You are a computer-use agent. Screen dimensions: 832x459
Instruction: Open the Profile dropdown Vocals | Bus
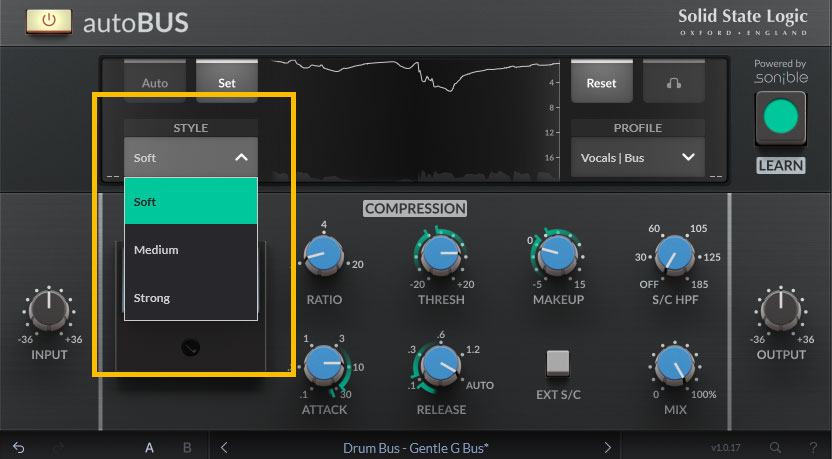point(637,157)
